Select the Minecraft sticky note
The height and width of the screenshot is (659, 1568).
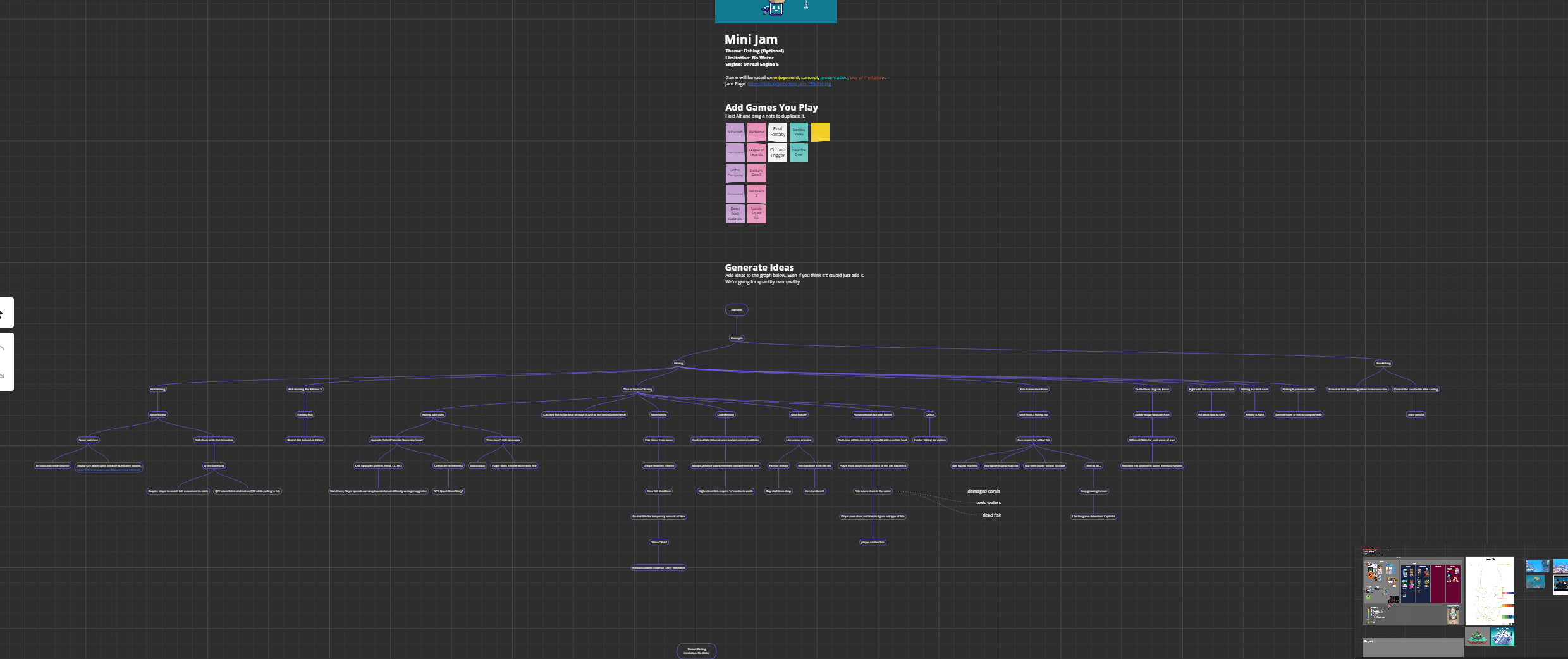pos(735,132)
